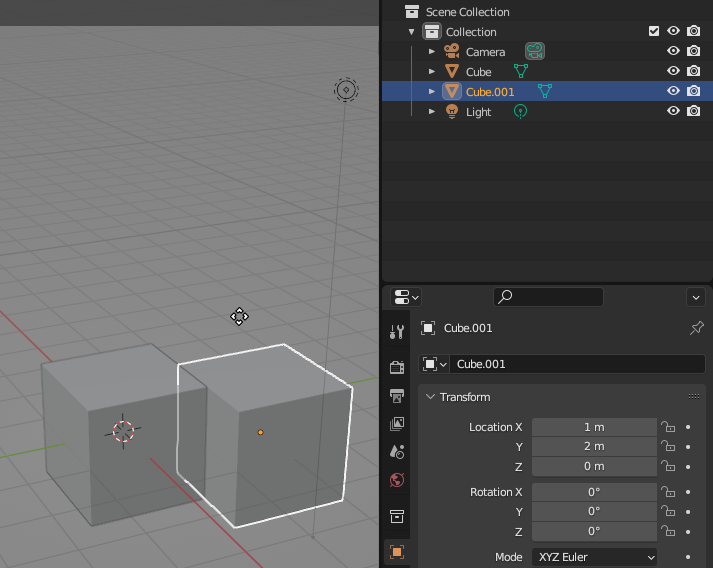Open the World properties tab
This screenshot has width=713, height=568.
pos(397,480)
